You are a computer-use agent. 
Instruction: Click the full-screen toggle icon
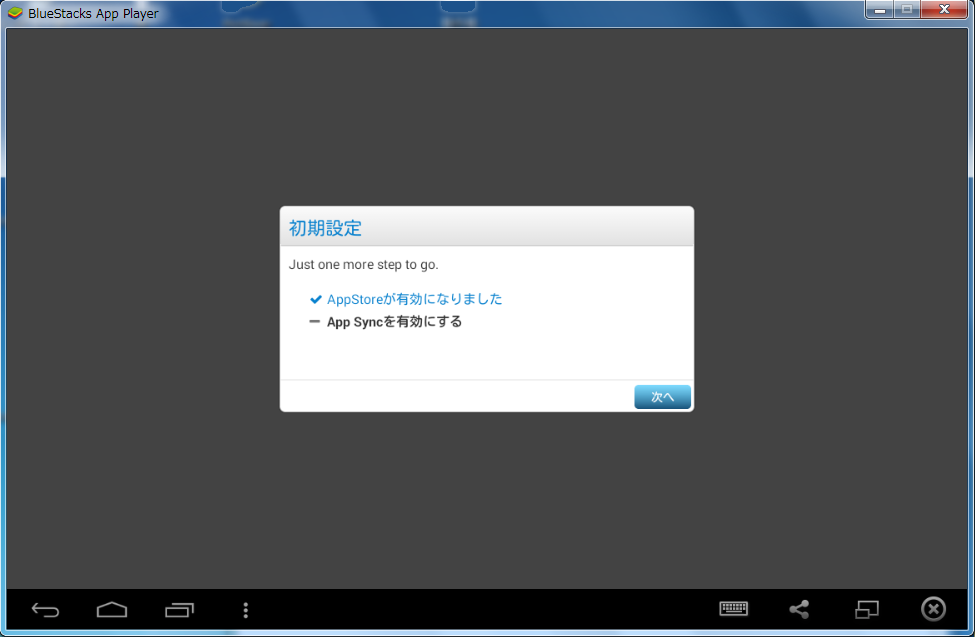pos(867,609)
